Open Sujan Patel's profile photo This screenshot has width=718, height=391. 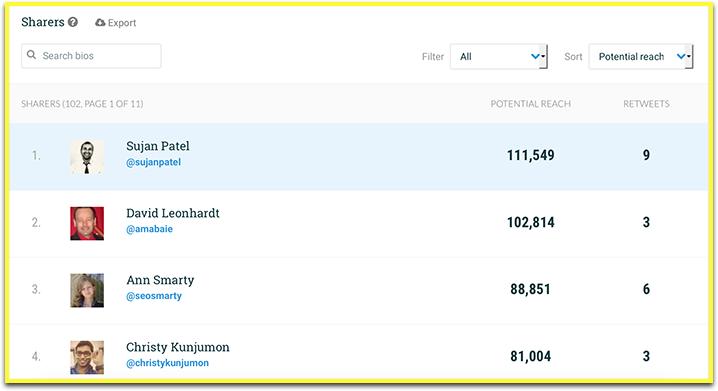click(87, 157)
